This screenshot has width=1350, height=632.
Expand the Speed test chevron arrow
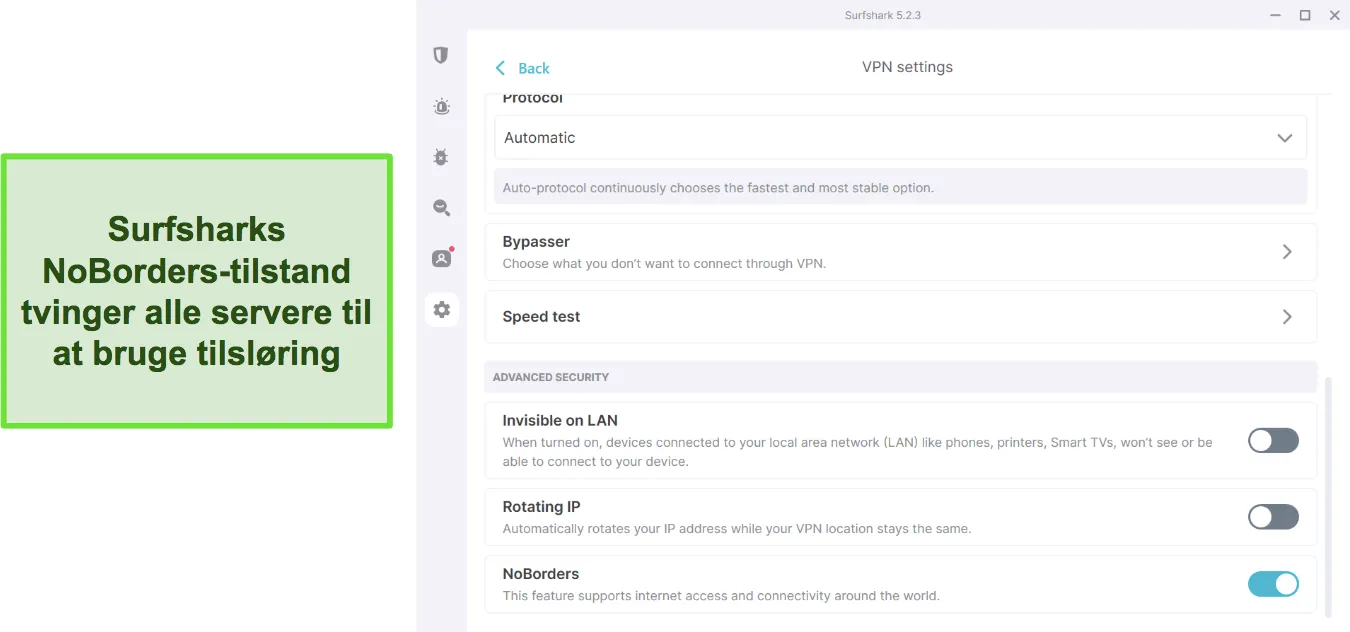tap(1287, 317)
